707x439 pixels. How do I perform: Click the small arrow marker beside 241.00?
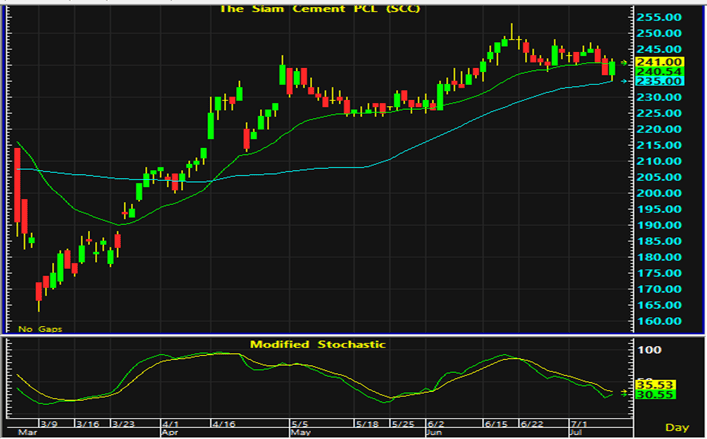pyautogui.click(x=624, y=63)
